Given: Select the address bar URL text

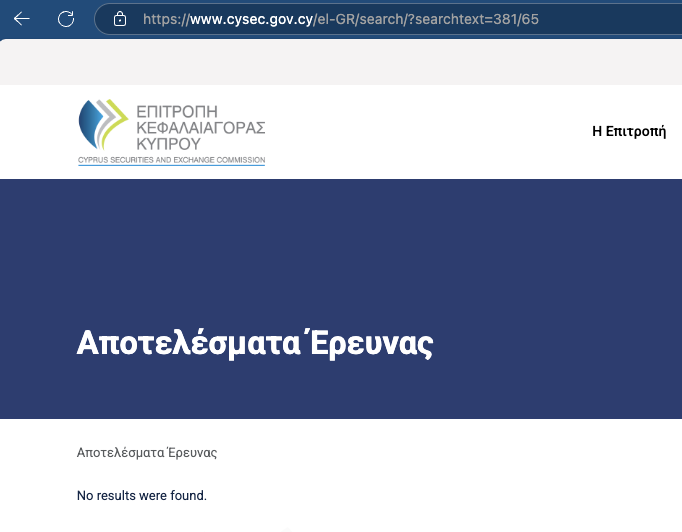Looking at the screenshot, I should 341,19.
